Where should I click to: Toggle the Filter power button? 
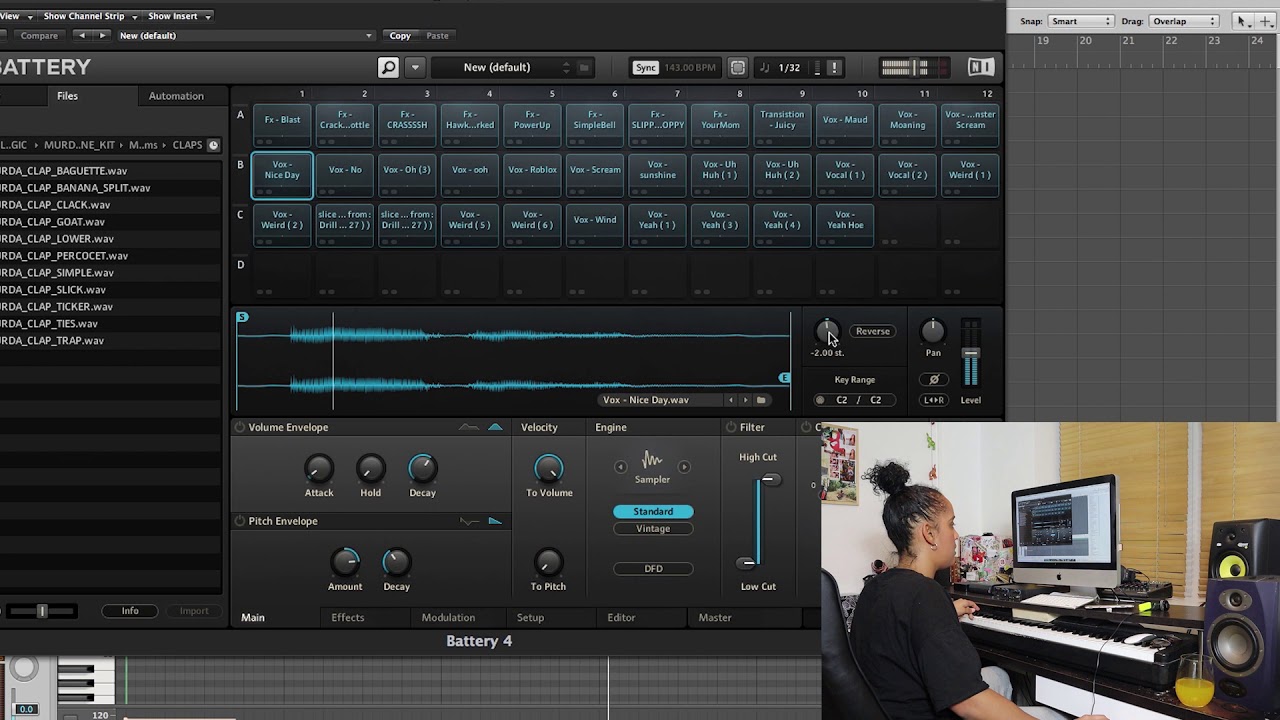tap(731, 427)
